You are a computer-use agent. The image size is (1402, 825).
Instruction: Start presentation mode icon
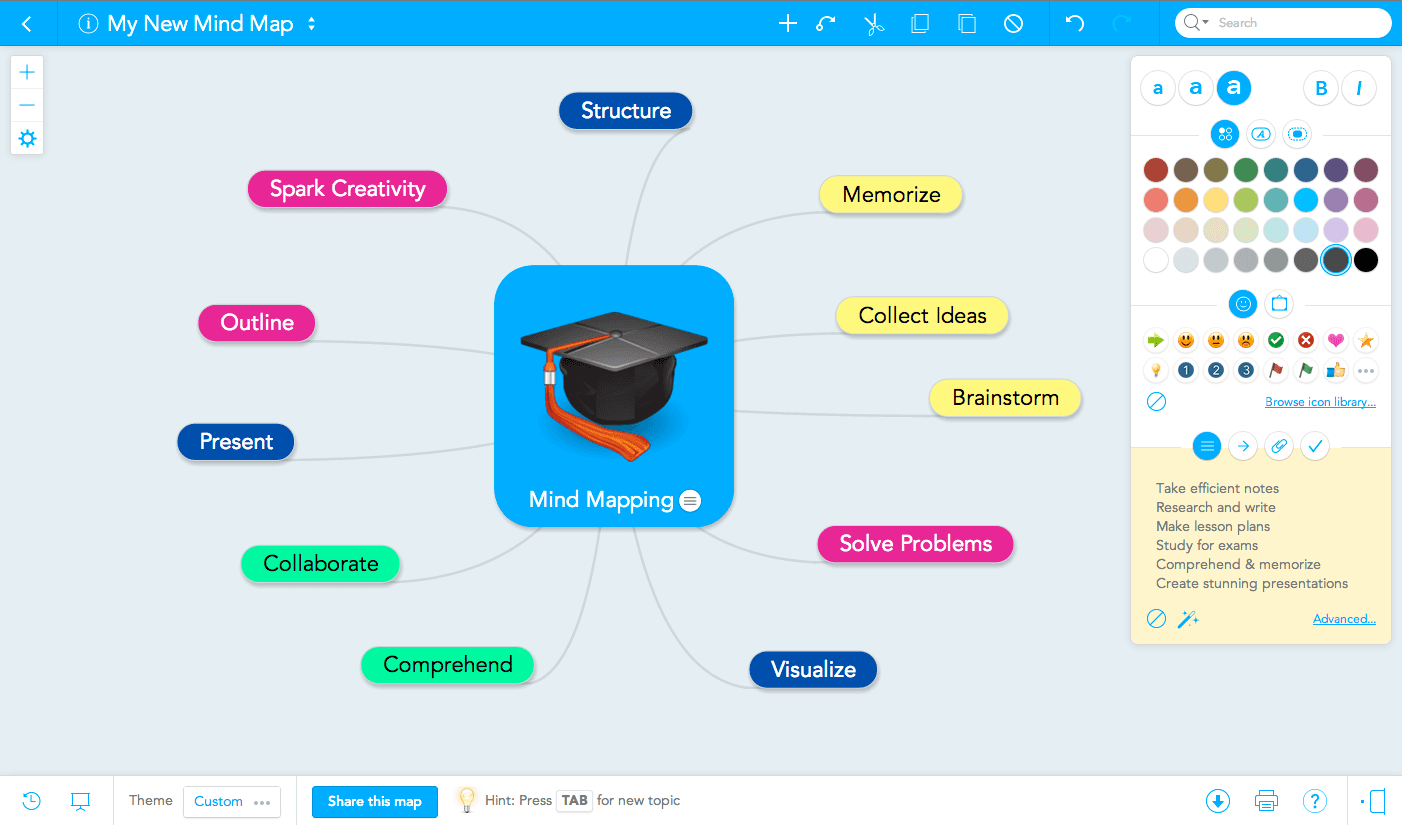click(x=81, y=801)
